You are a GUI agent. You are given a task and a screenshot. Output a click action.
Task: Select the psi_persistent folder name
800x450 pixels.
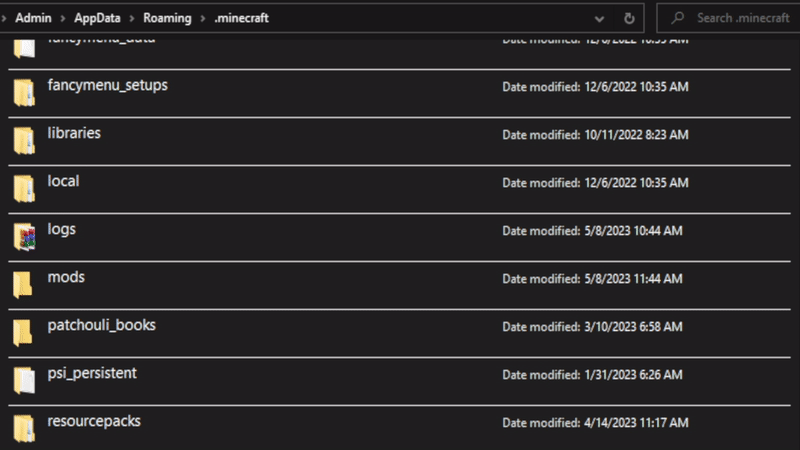click(x=92, y=373)
